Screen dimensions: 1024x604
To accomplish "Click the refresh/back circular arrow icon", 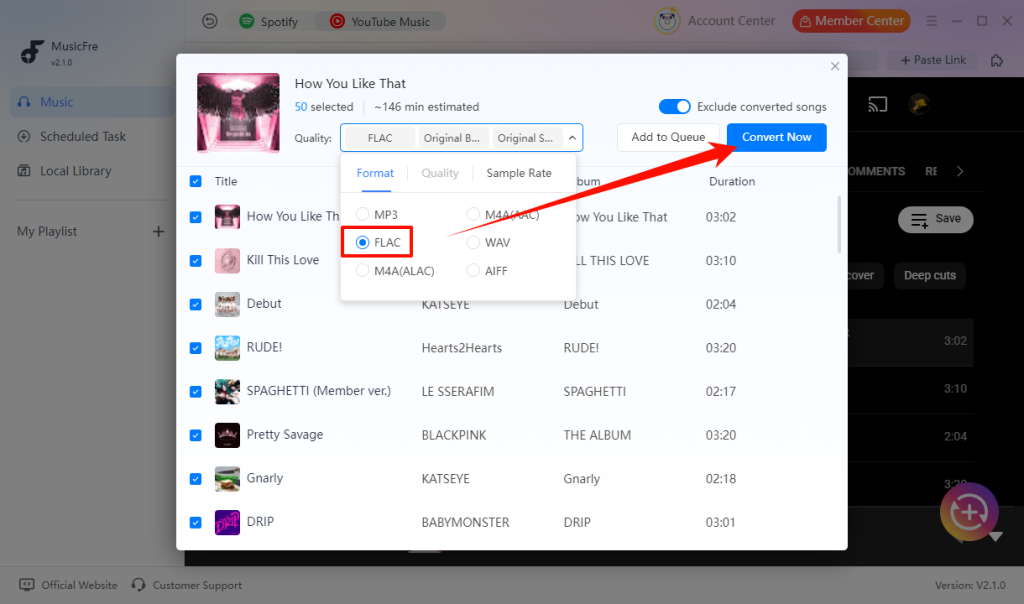I will (209, 22).
